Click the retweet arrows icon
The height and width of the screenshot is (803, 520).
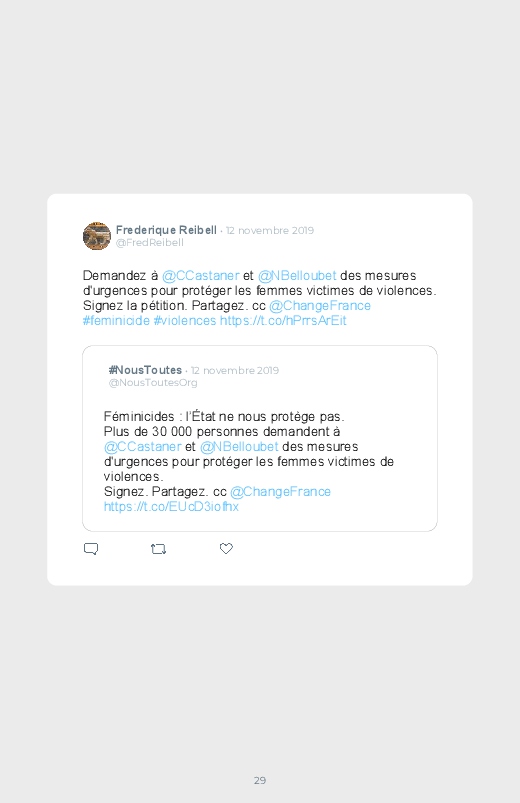coord(158,549)
